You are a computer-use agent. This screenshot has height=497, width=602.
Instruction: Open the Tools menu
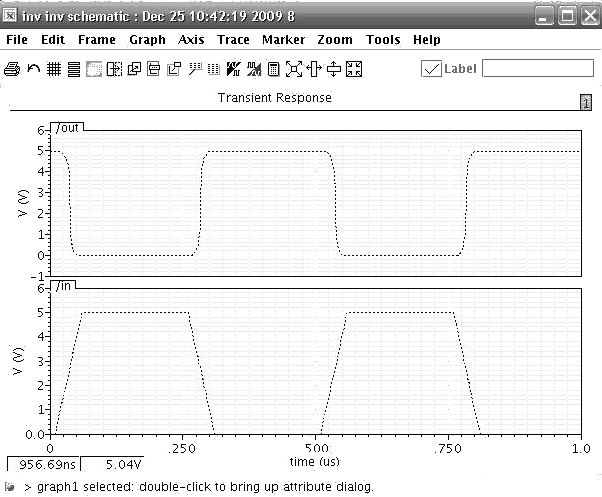(383, 40)
